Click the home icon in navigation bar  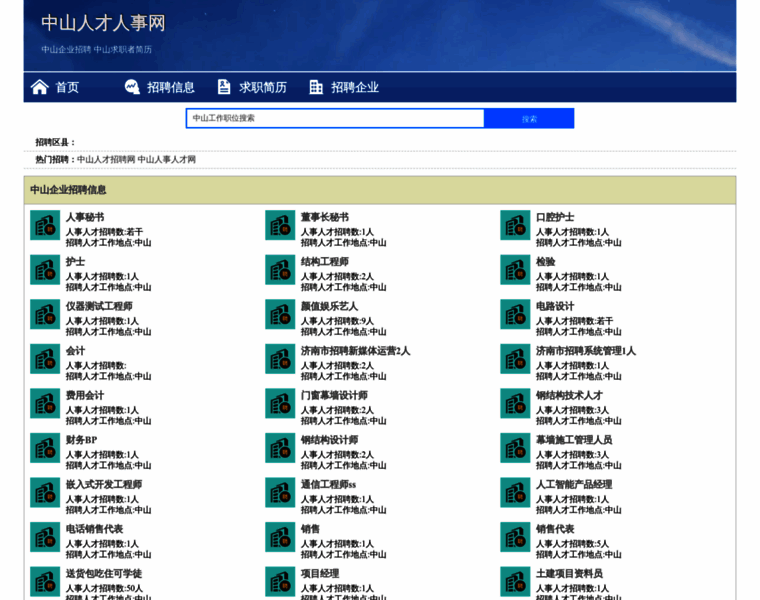click(39, 87)
